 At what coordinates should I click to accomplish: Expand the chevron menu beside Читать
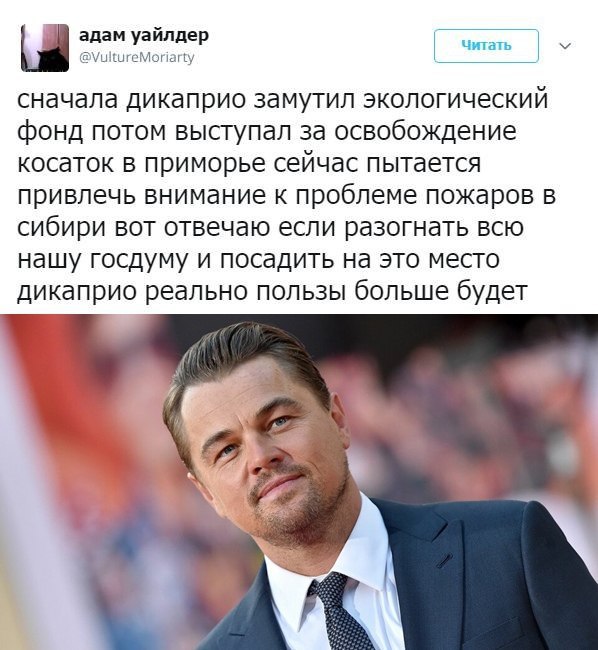[565, 46]
